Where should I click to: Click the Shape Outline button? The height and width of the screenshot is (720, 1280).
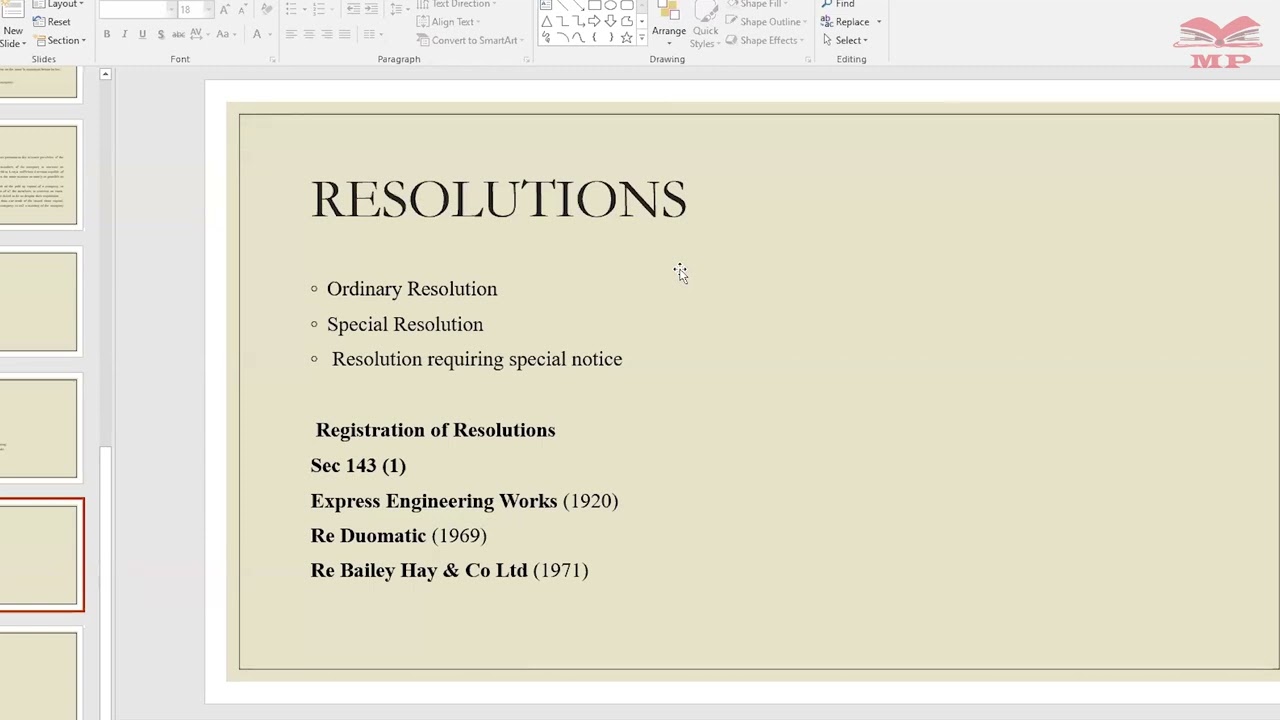pos(768,22)
